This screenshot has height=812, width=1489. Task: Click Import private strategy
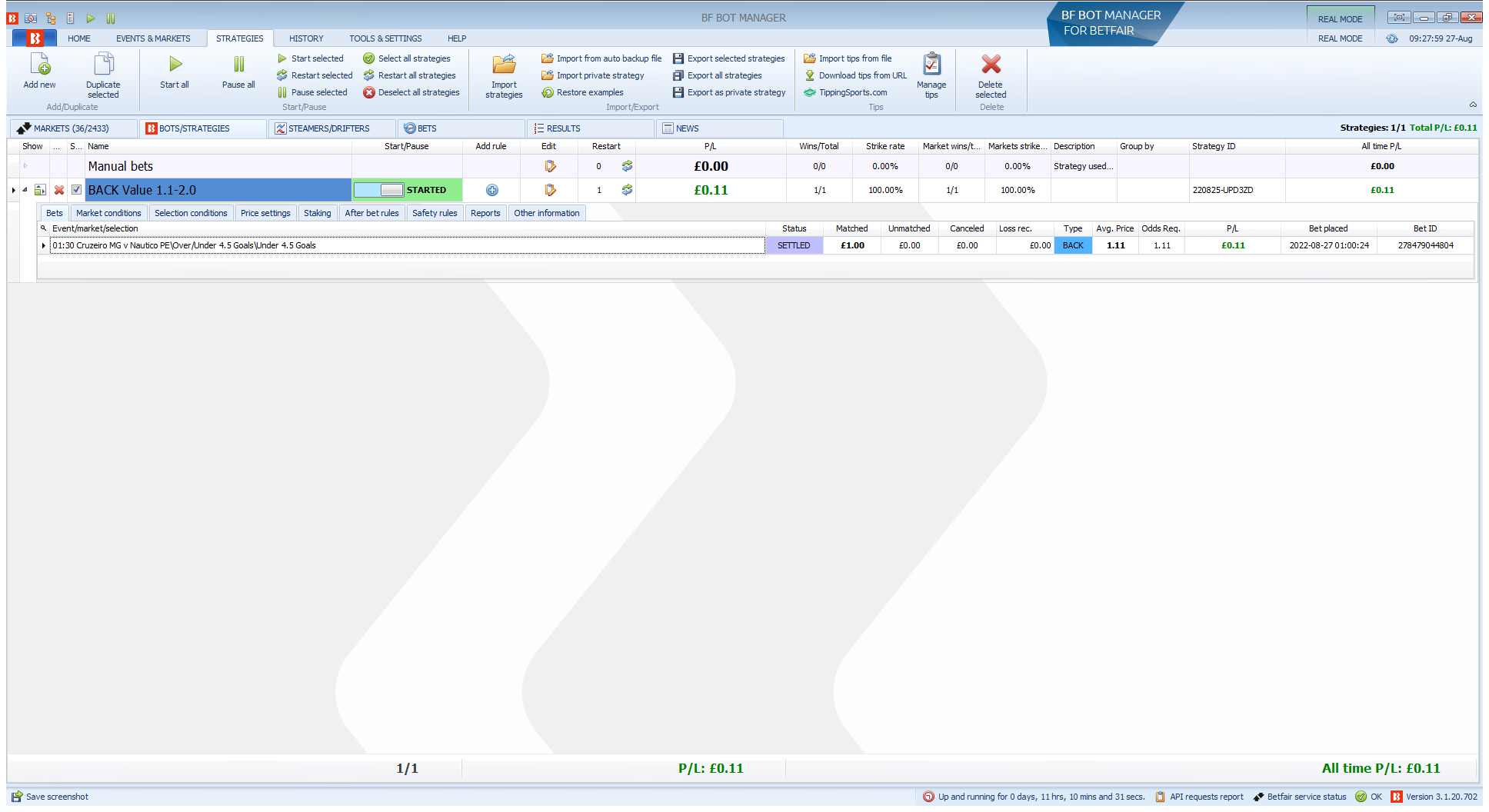(593, 75)
